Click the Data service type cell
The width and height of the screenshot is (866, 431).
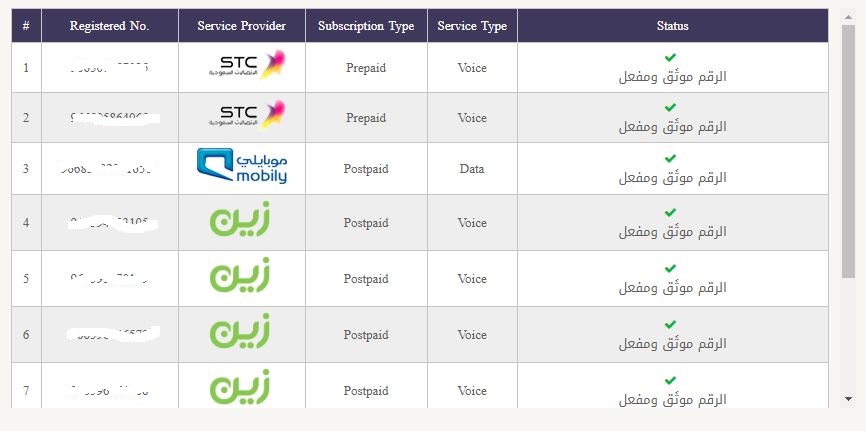(472, 169)
